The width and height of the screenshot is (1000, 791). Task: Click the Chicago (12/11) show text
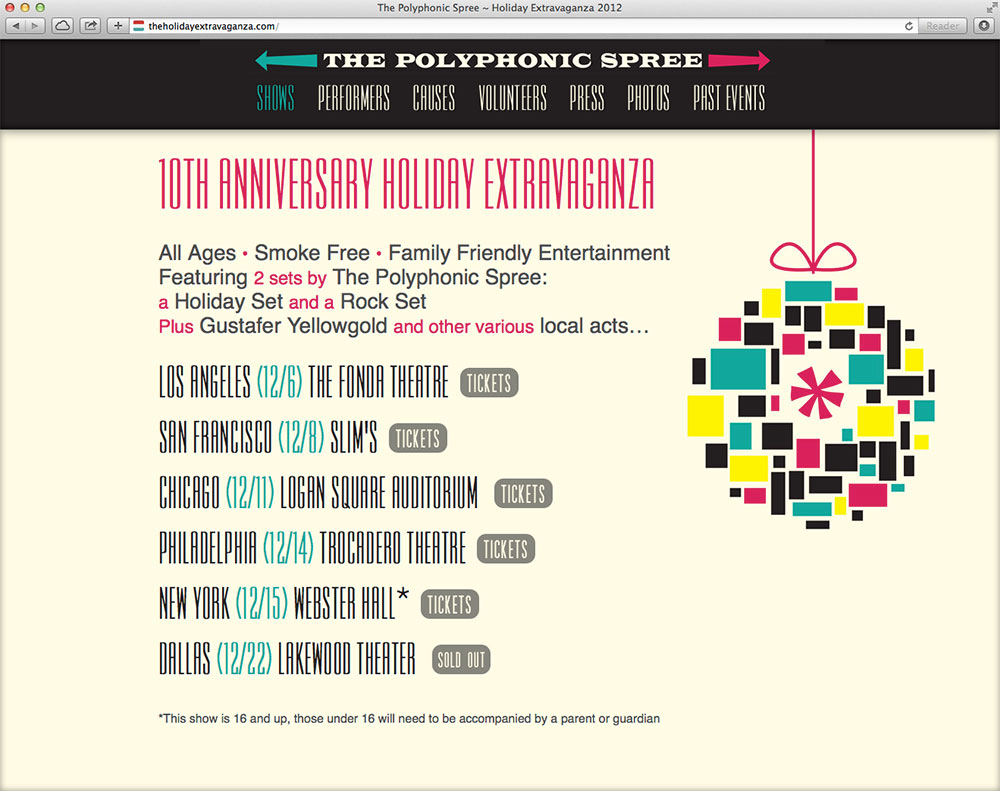(318, 493)
